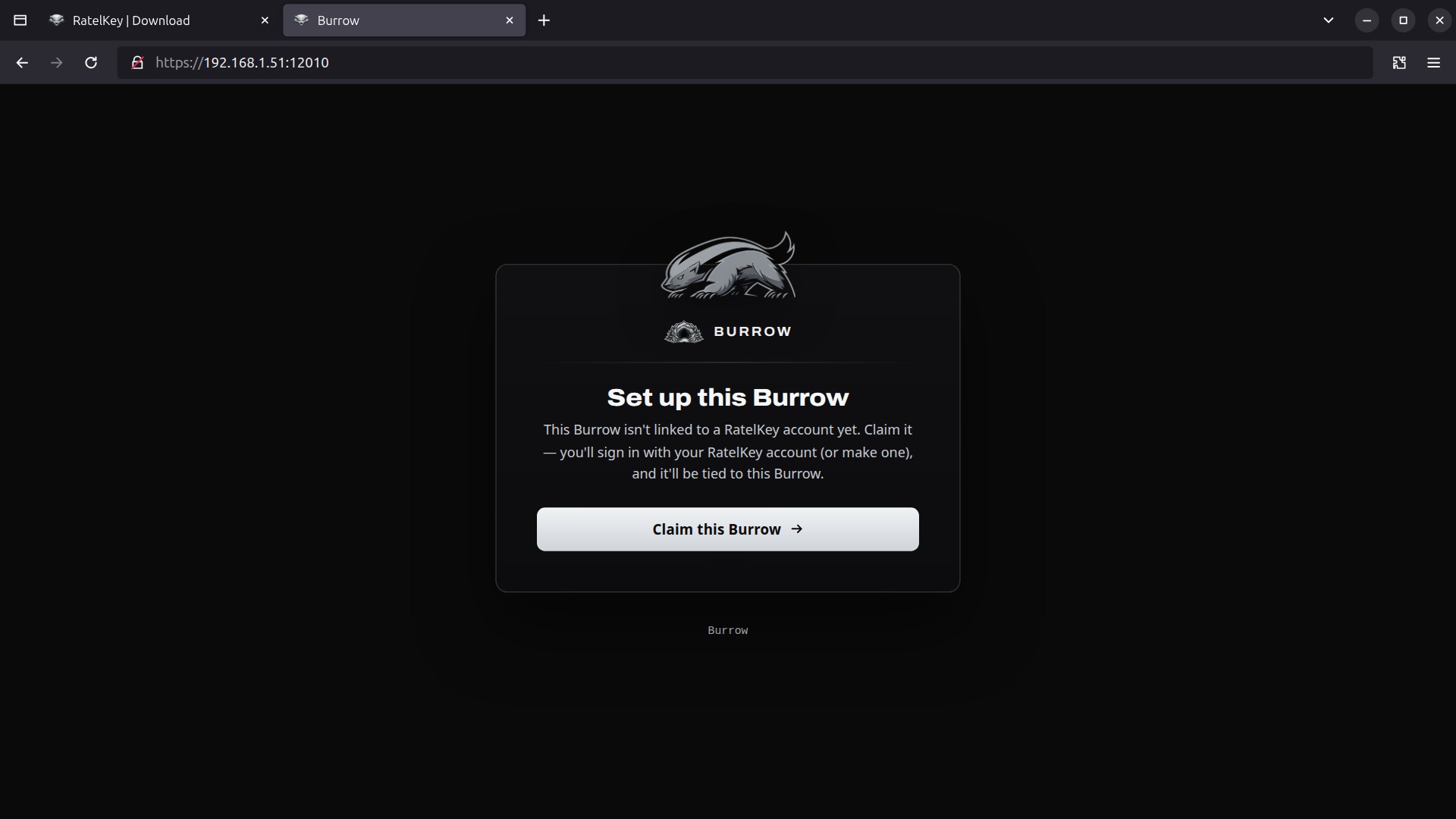Open the tab overview sidebar icon

pos(20,20)
